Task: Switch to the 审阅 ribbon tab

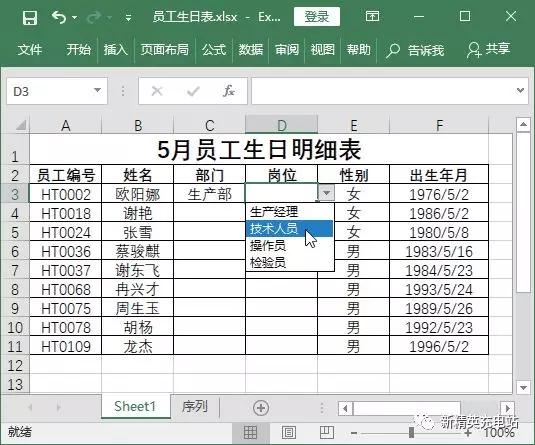Action: pos(287,50)
